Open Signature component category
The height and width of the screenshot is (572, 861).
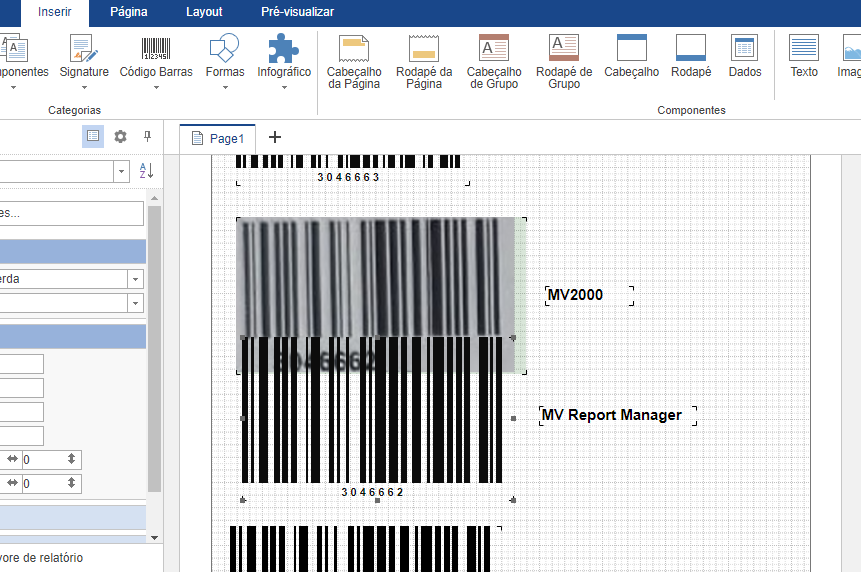click(84, 61)
